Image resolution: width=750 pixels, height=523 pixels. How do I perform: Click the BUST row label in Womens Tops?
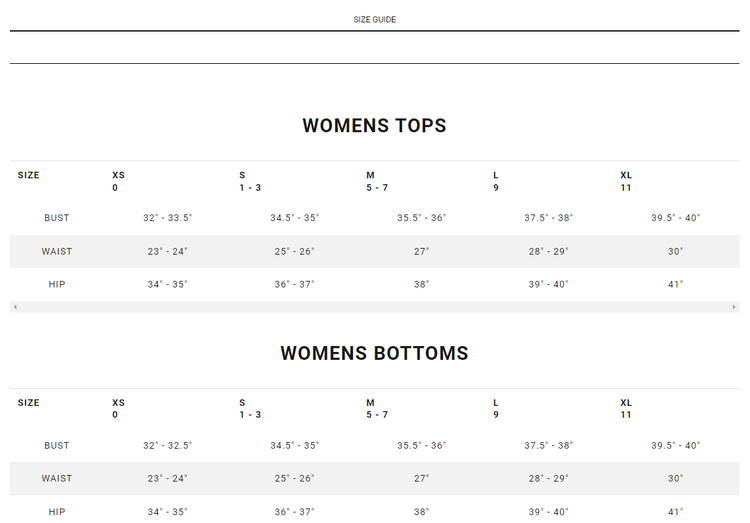(57, 218)
